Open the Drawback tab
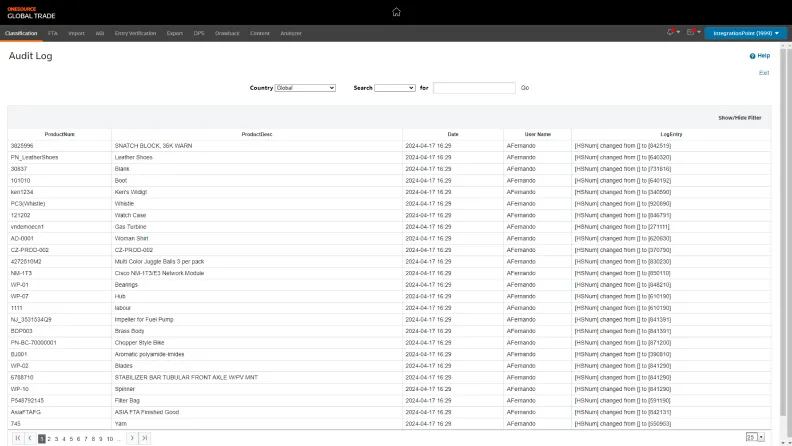792x446 pixels. coord(227,33)
